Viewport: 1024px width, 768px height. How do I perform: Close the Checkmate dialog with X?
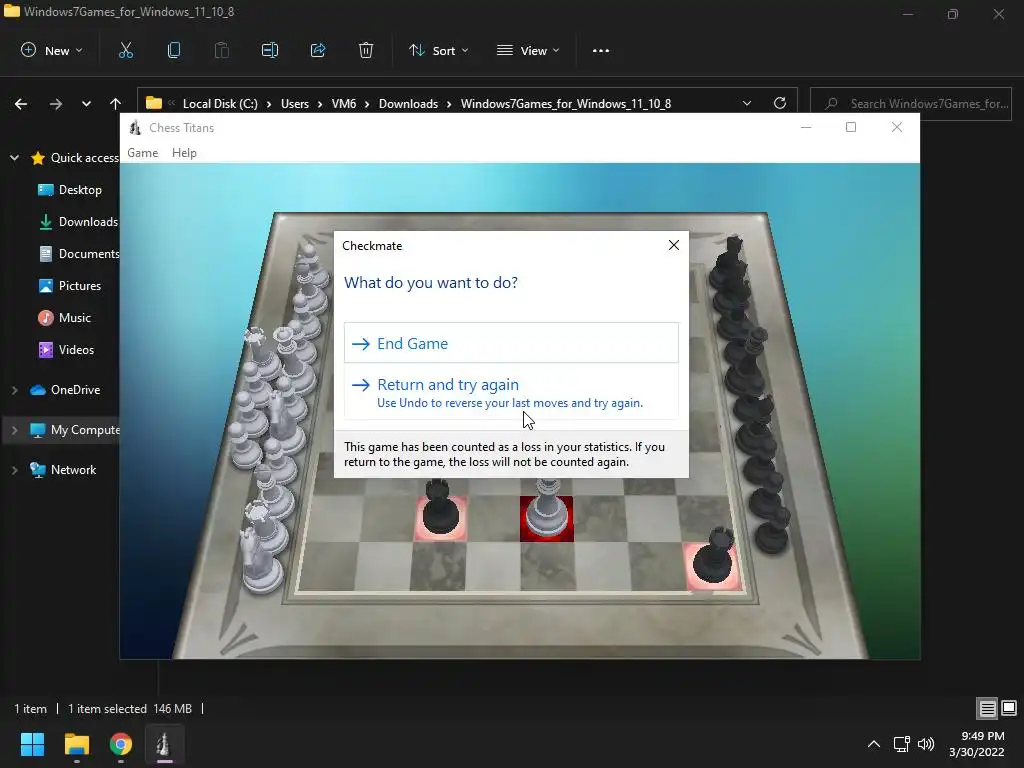tap(674, 245)
